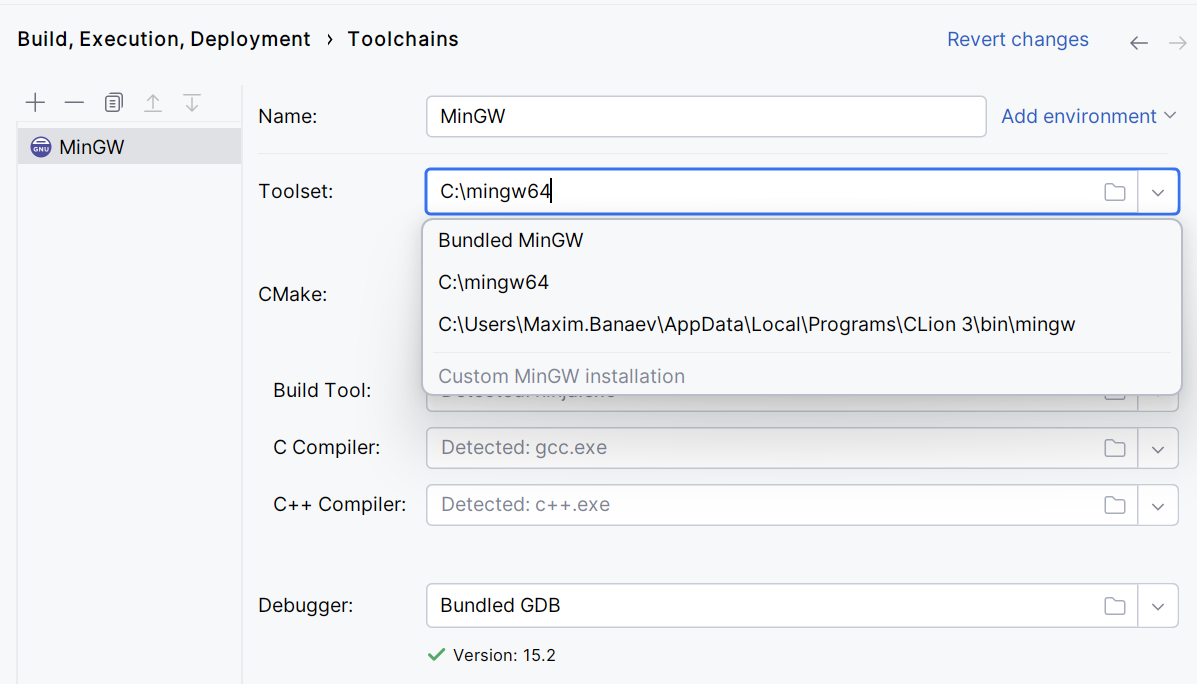This screenshot has height=684, width=1197.
Task: Browse for a Build Tool path
Action: point(1115,390)
